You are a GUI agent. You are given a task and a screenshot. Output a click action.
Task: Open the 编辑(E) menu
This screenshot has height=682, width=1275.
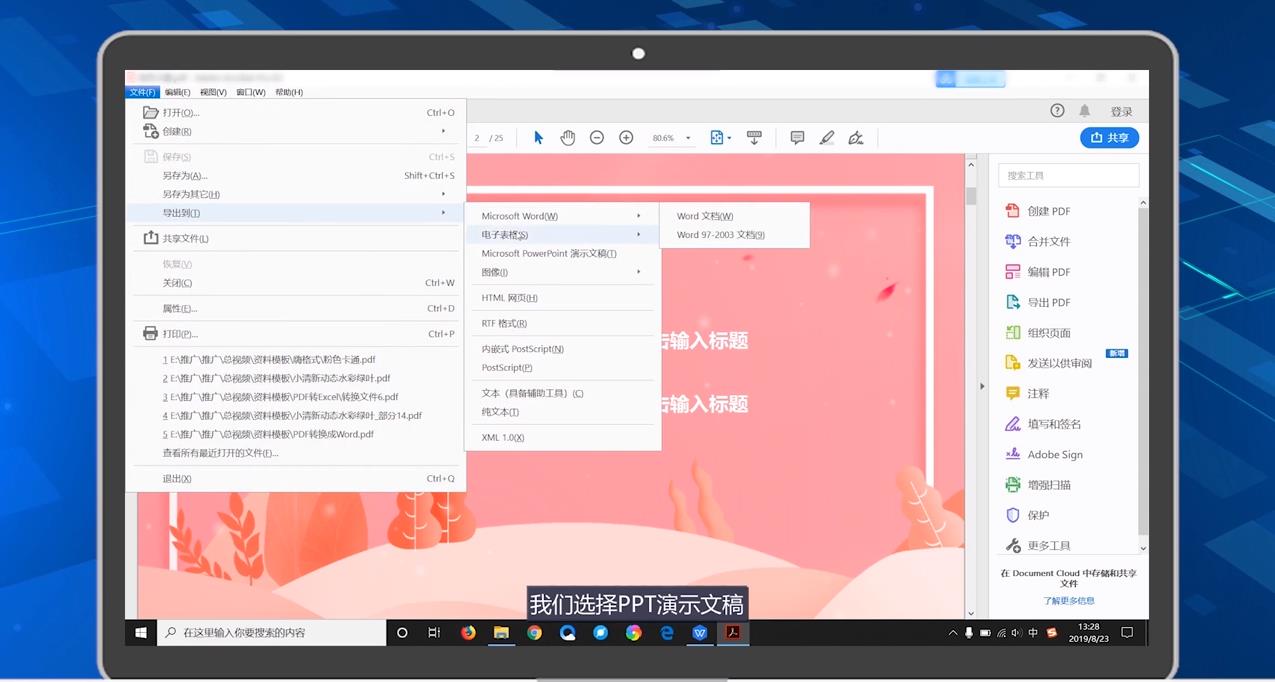click(177, 92)
